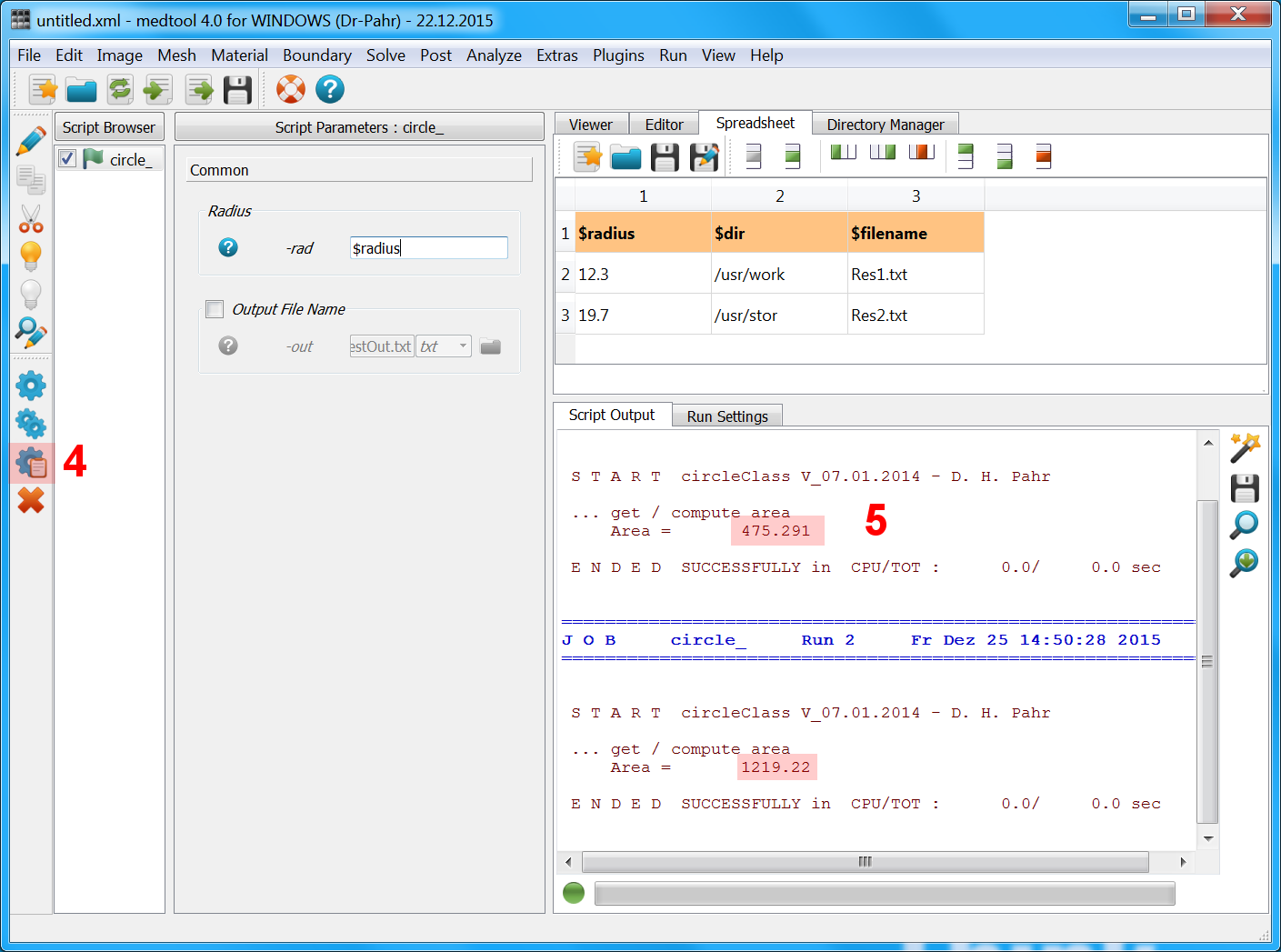Click the new spreadsheet star icon
The image size is (1281, 952).
click(588, 156)
